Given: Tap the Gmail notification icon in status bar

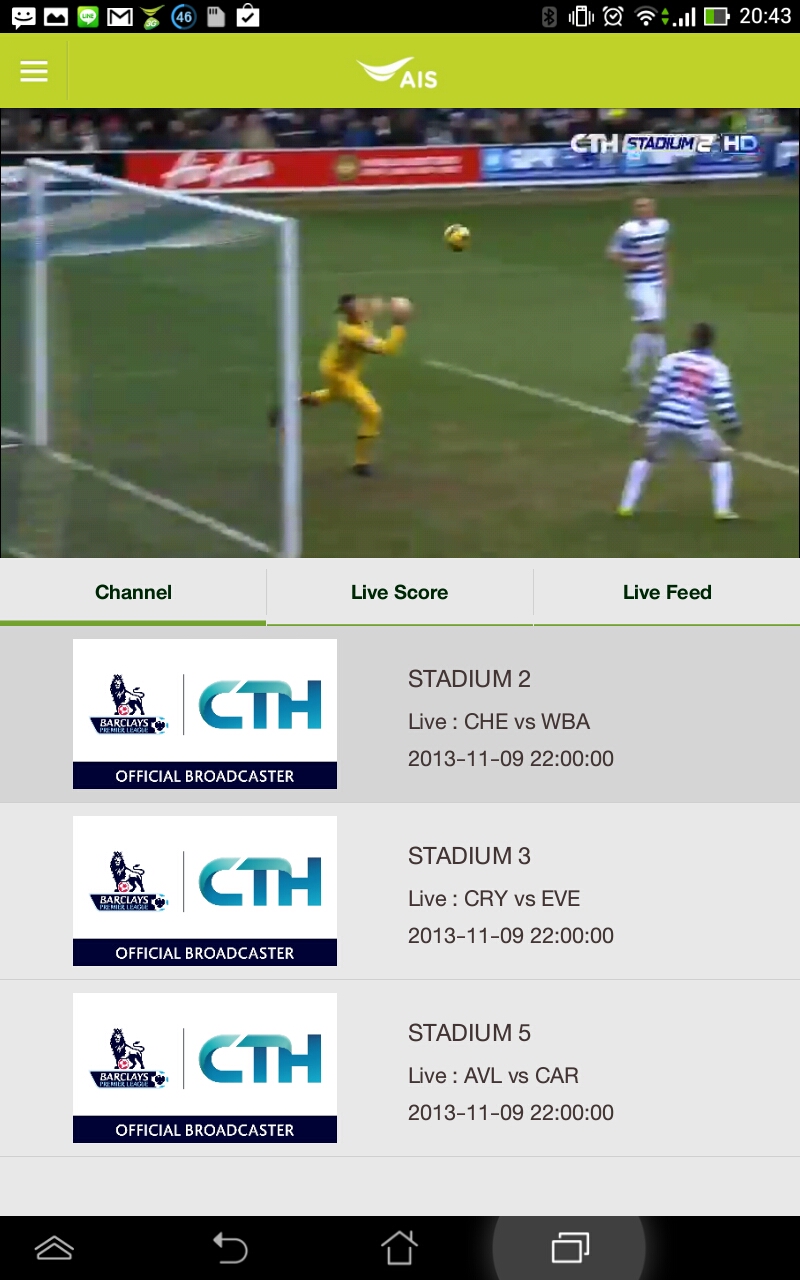Looking at the screenshot, I should [120, 16].
